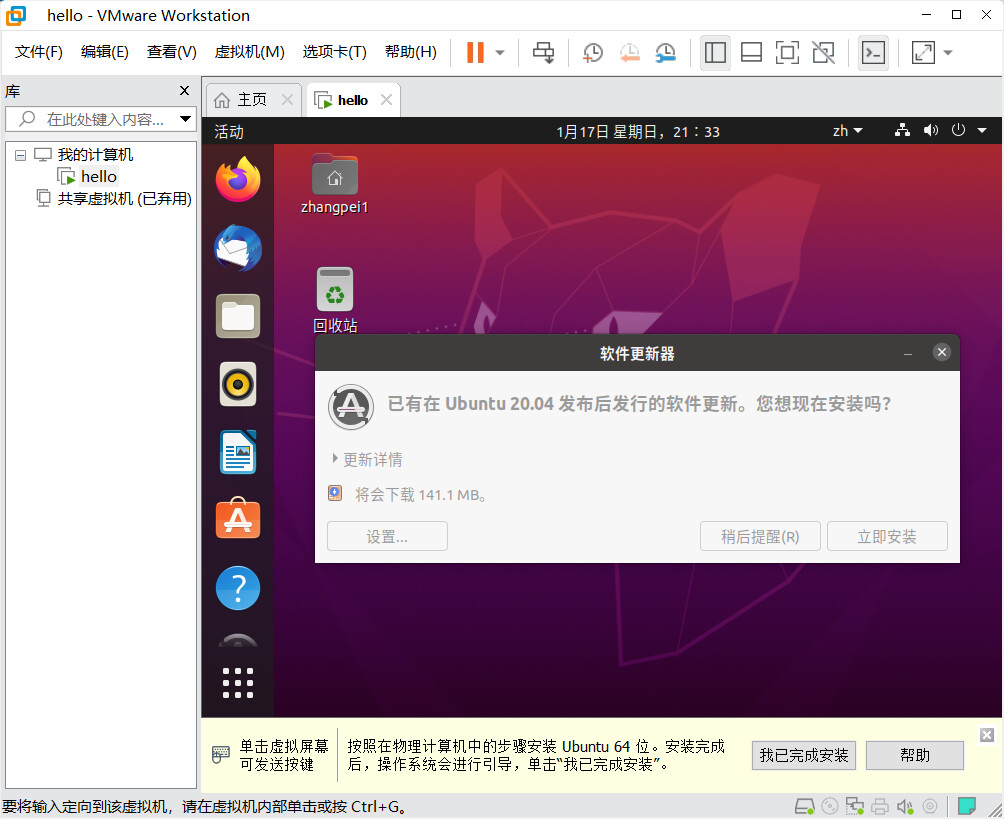Screen dimensions: 1004x819
Task: Revert VM to previous snapshot
Action: [x=629, y=53]
